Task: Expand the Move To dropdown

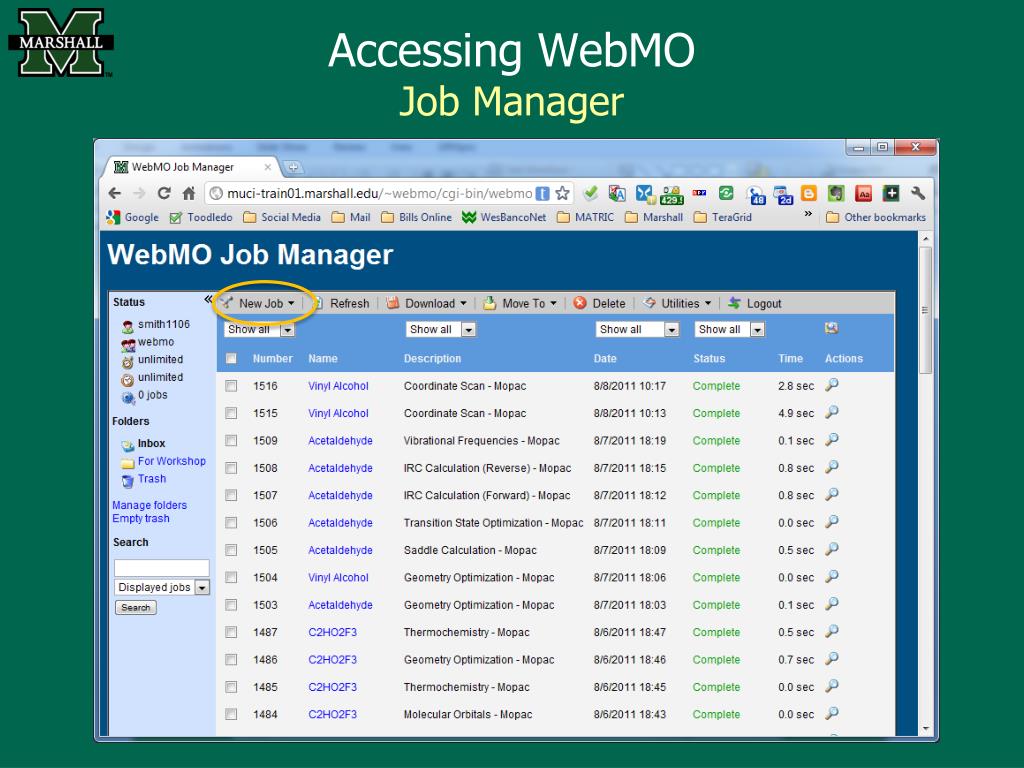Action: point(520,303)
